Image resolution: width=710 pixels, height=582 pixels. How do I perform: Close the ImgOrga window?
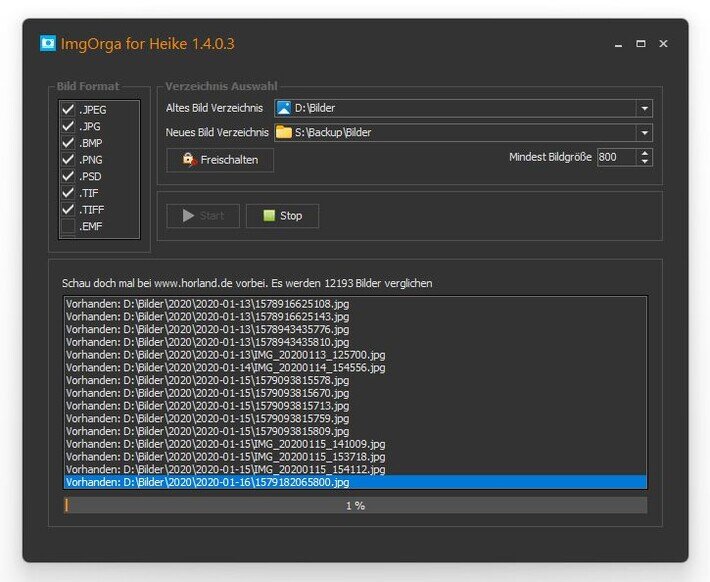point(663,43)
